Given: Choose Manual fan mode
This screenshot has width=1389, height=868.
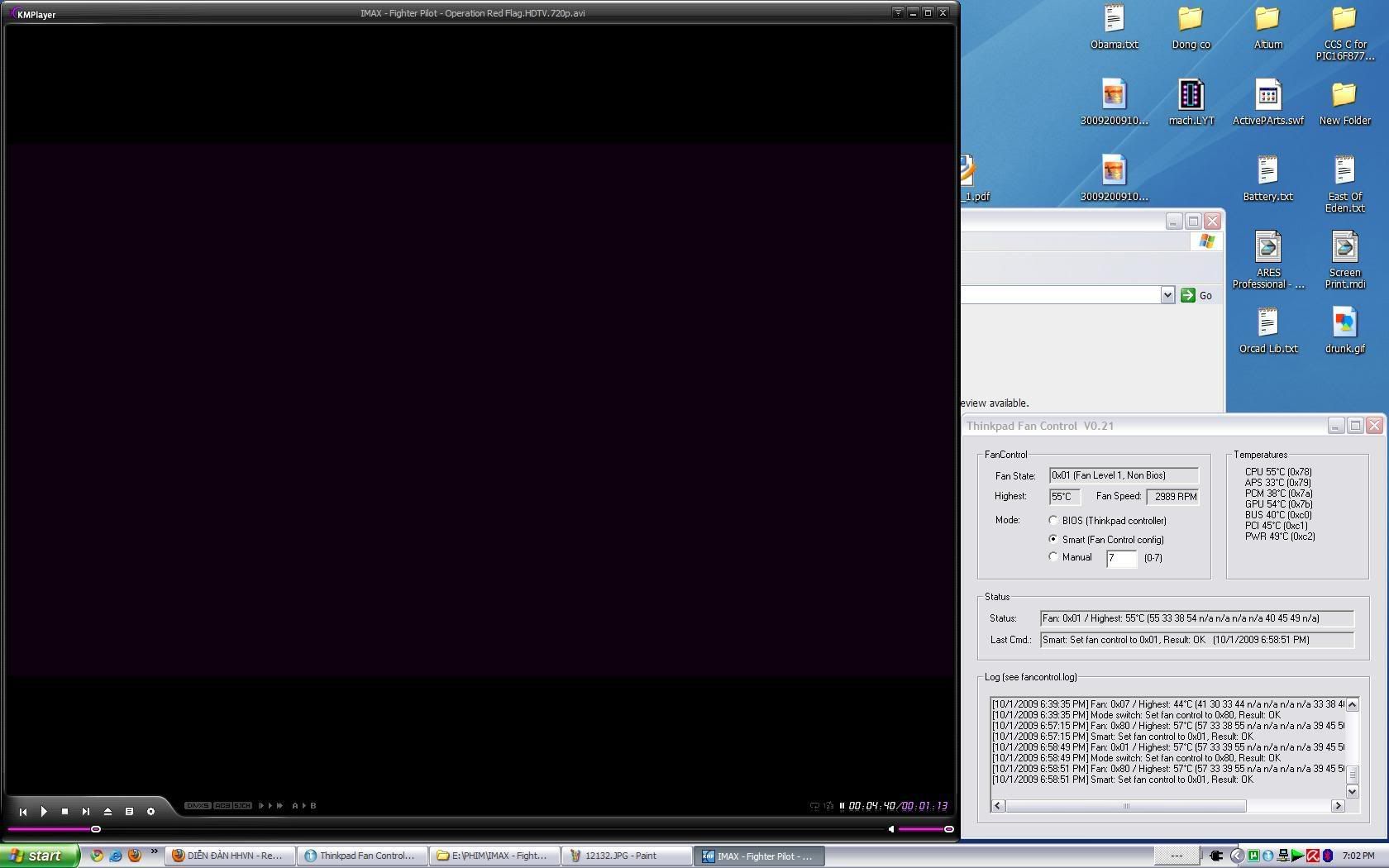Looking at the screenshot, I should pos(1052,557).
